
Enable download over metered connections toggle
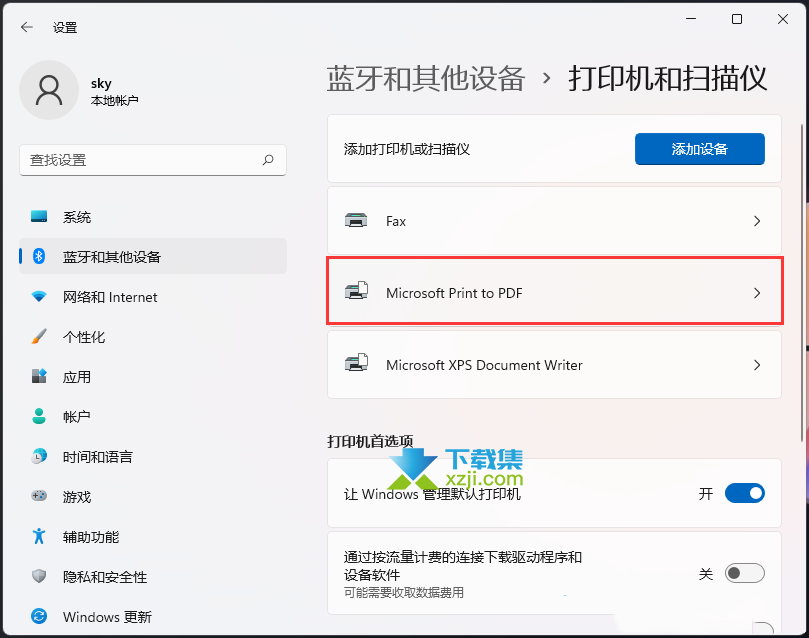pos(745,573)
